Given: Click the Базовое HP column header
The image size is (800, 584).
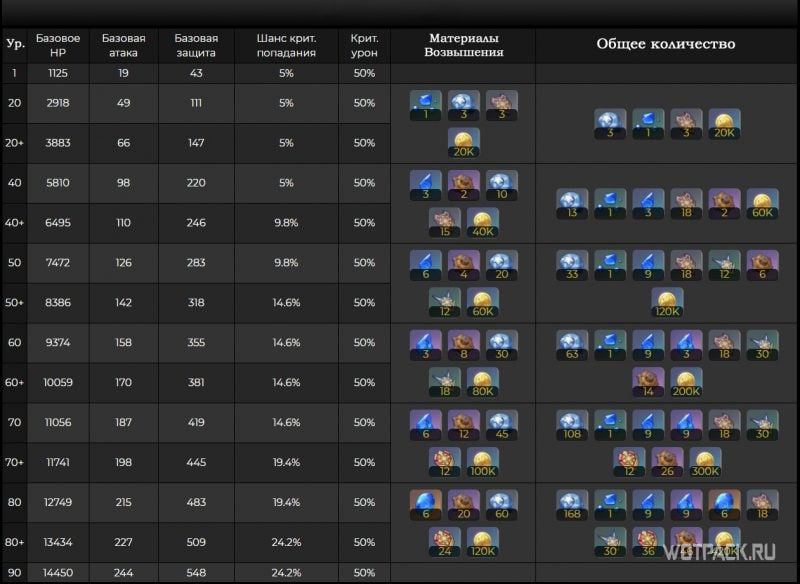Looking at the screenshot, I should tap(58, 45).
